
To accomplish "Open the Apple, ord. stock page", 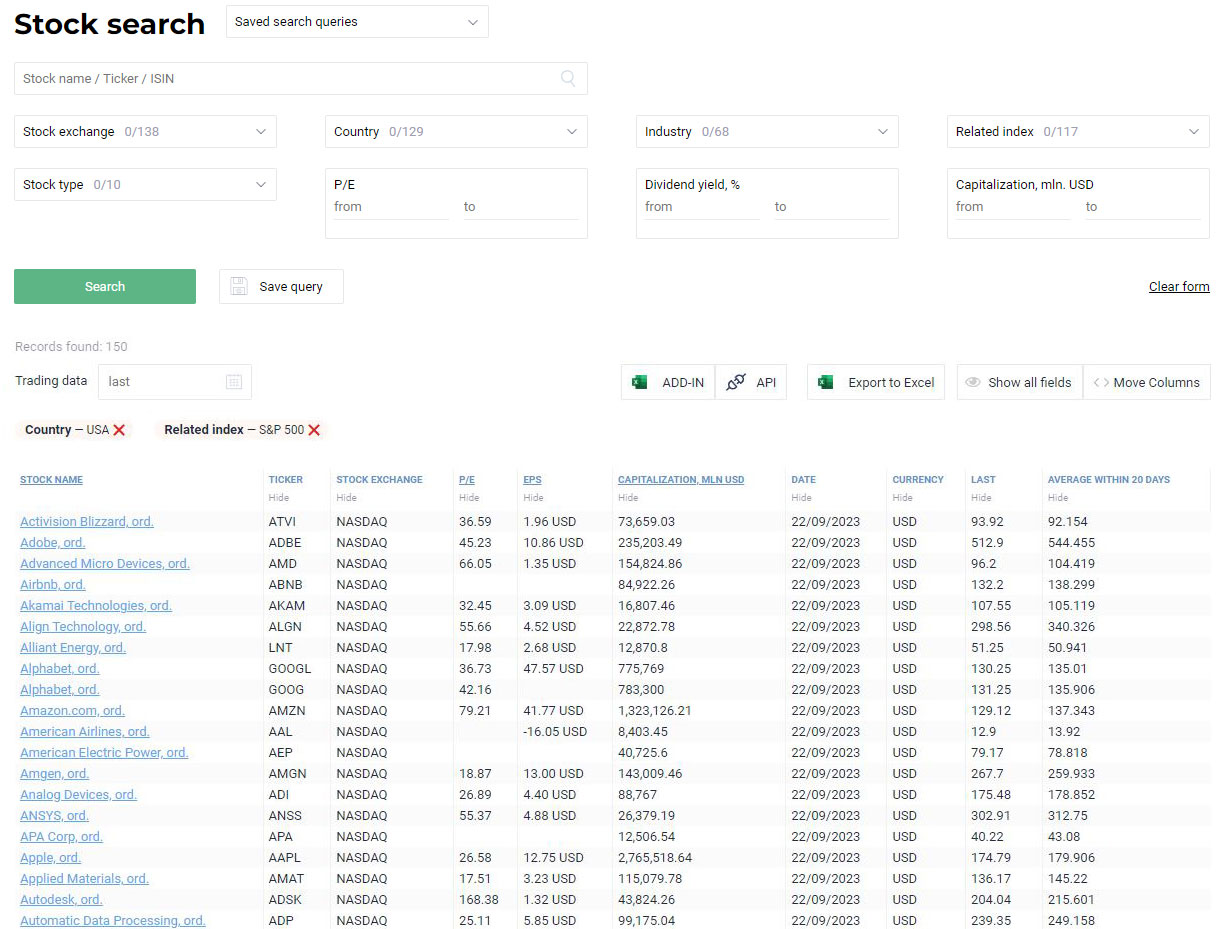I will click(x=50, y=857).
